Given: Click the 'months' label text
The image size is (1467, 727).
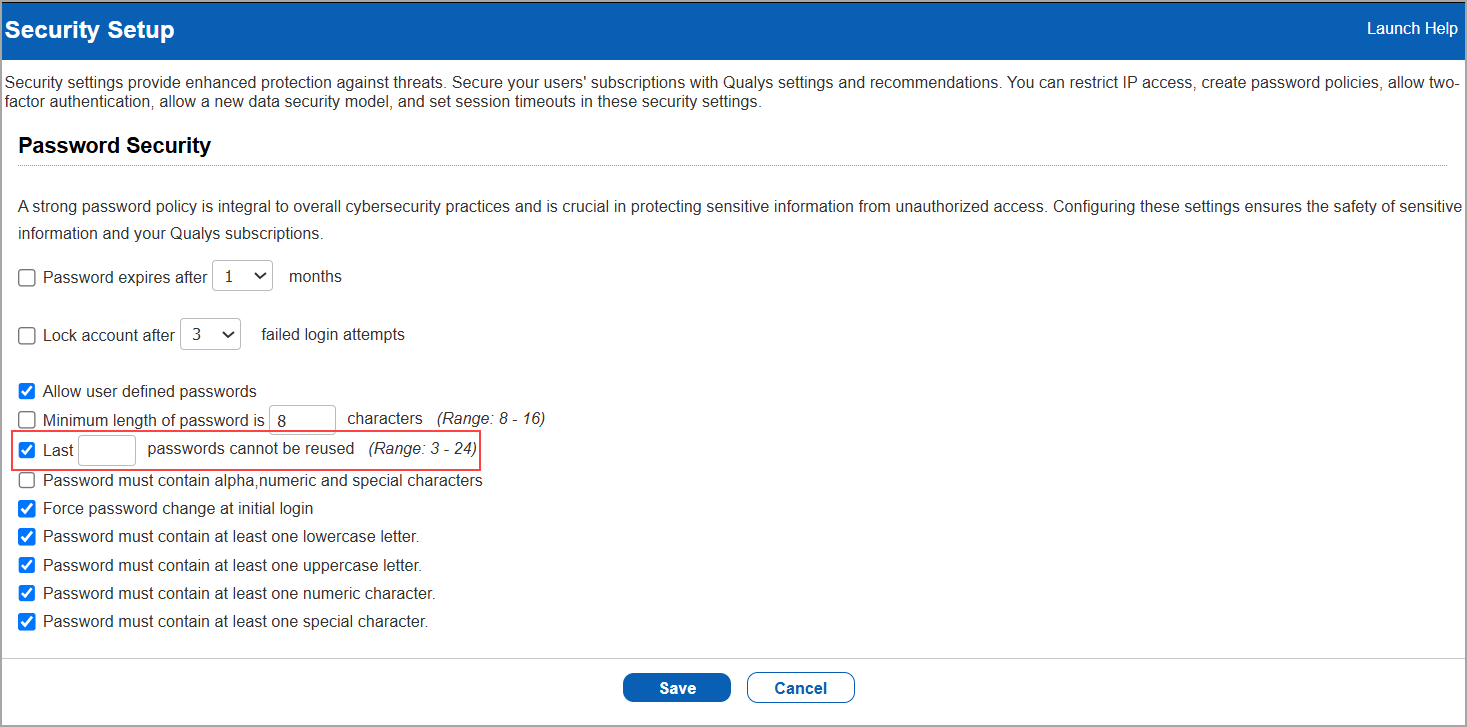Looking at the screenshot, I should [315, 277].
